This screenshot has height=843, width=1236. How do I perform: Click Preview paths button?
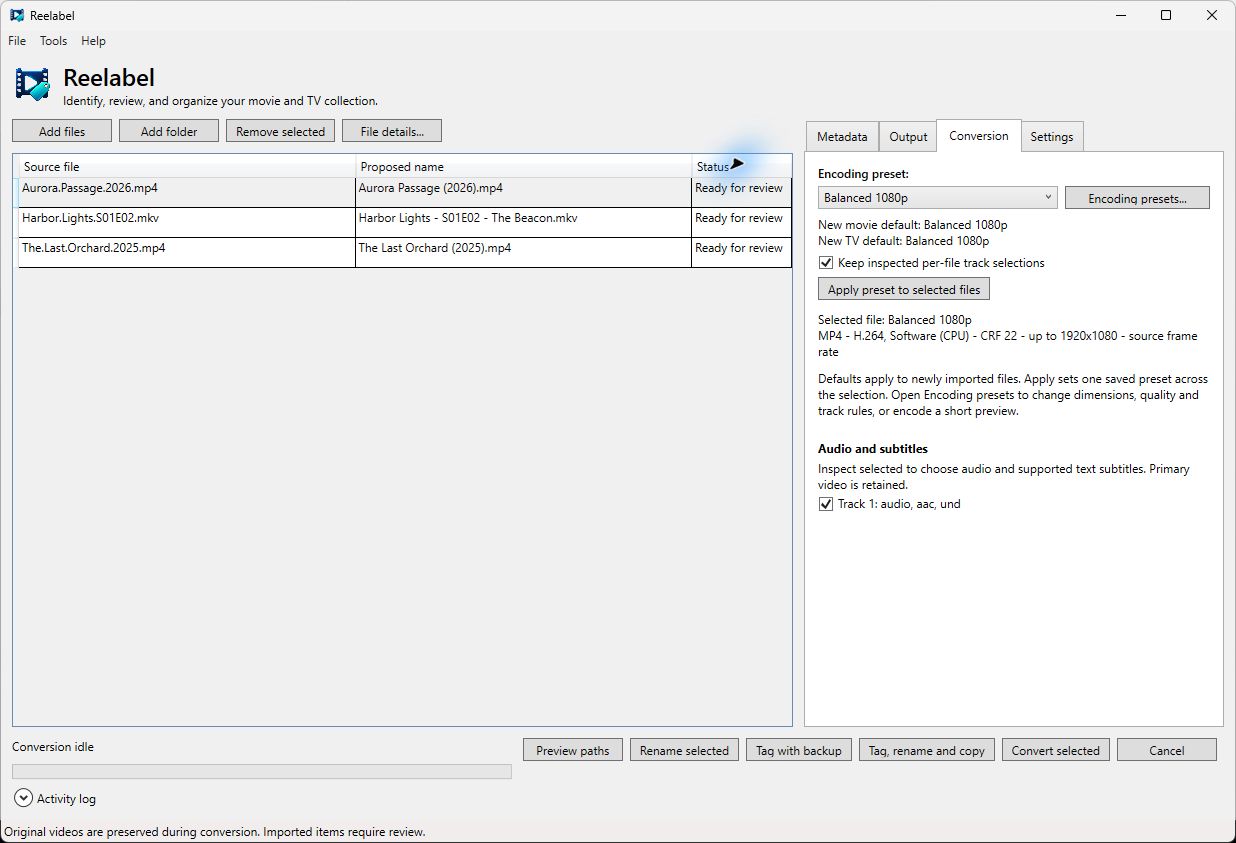tap(573, 750)
